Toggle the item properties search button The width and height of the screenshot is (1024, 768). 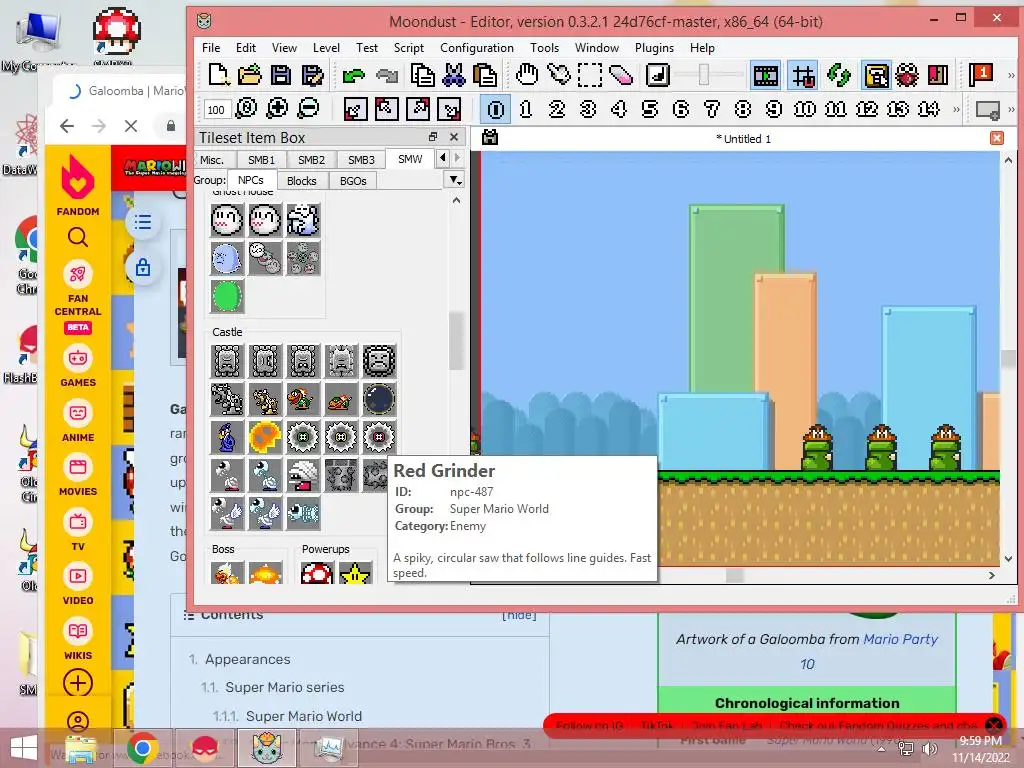(876, 75)
